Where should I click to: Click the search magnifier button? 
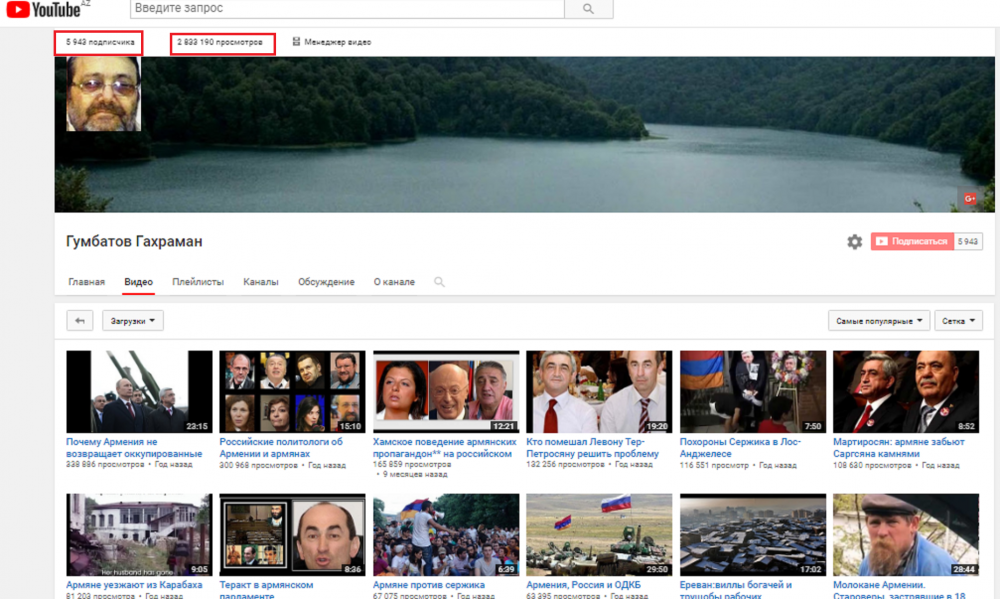pyautogui.click(x=588, y=9)
